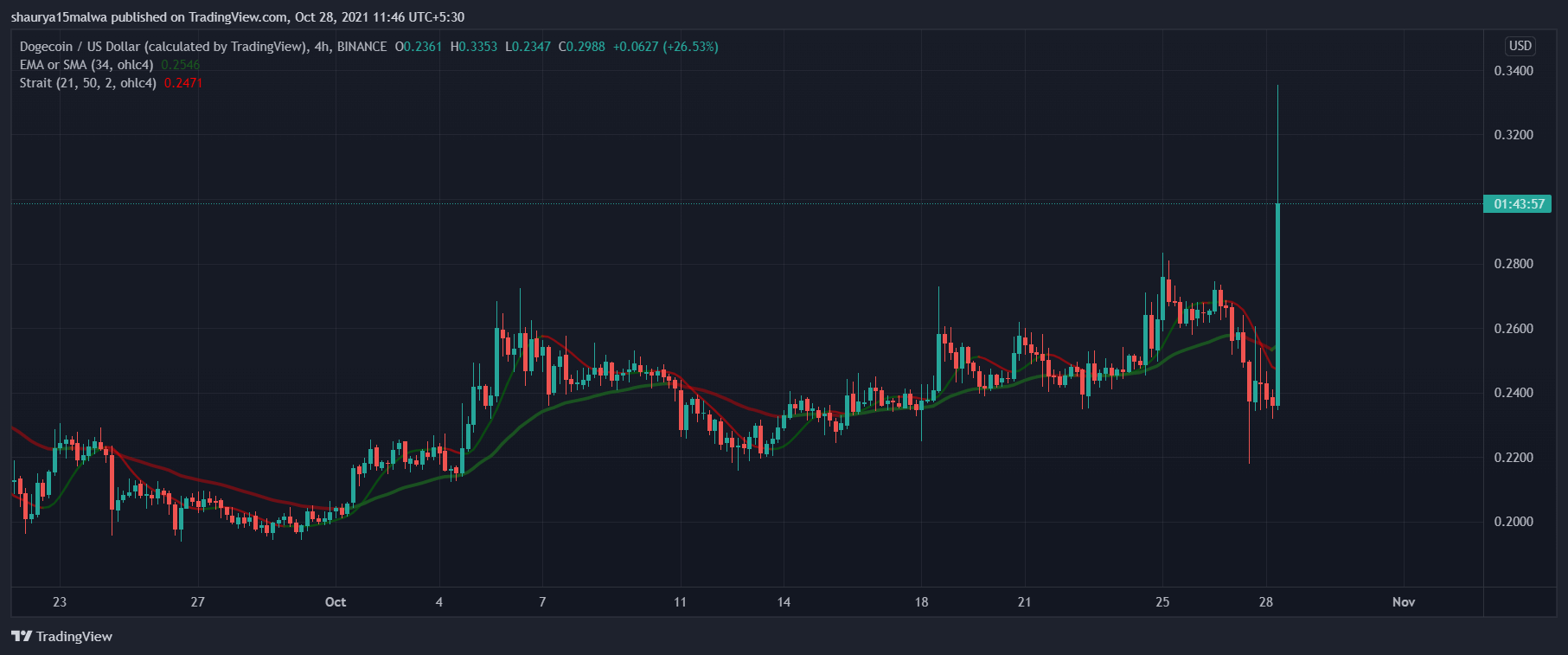Click the 4 date label on time axis
1568x655 pixels.
[439, 602]
